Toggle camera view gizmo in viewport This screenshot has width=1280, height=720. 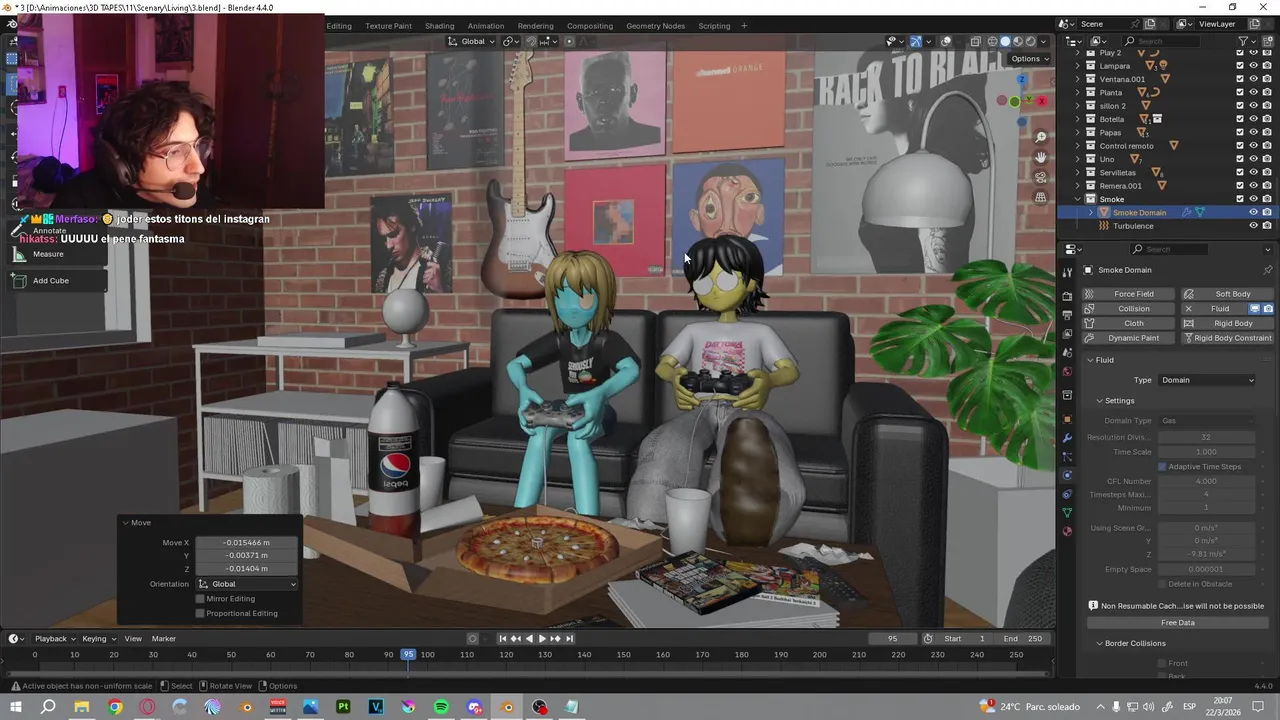(x=1040, y=177)
